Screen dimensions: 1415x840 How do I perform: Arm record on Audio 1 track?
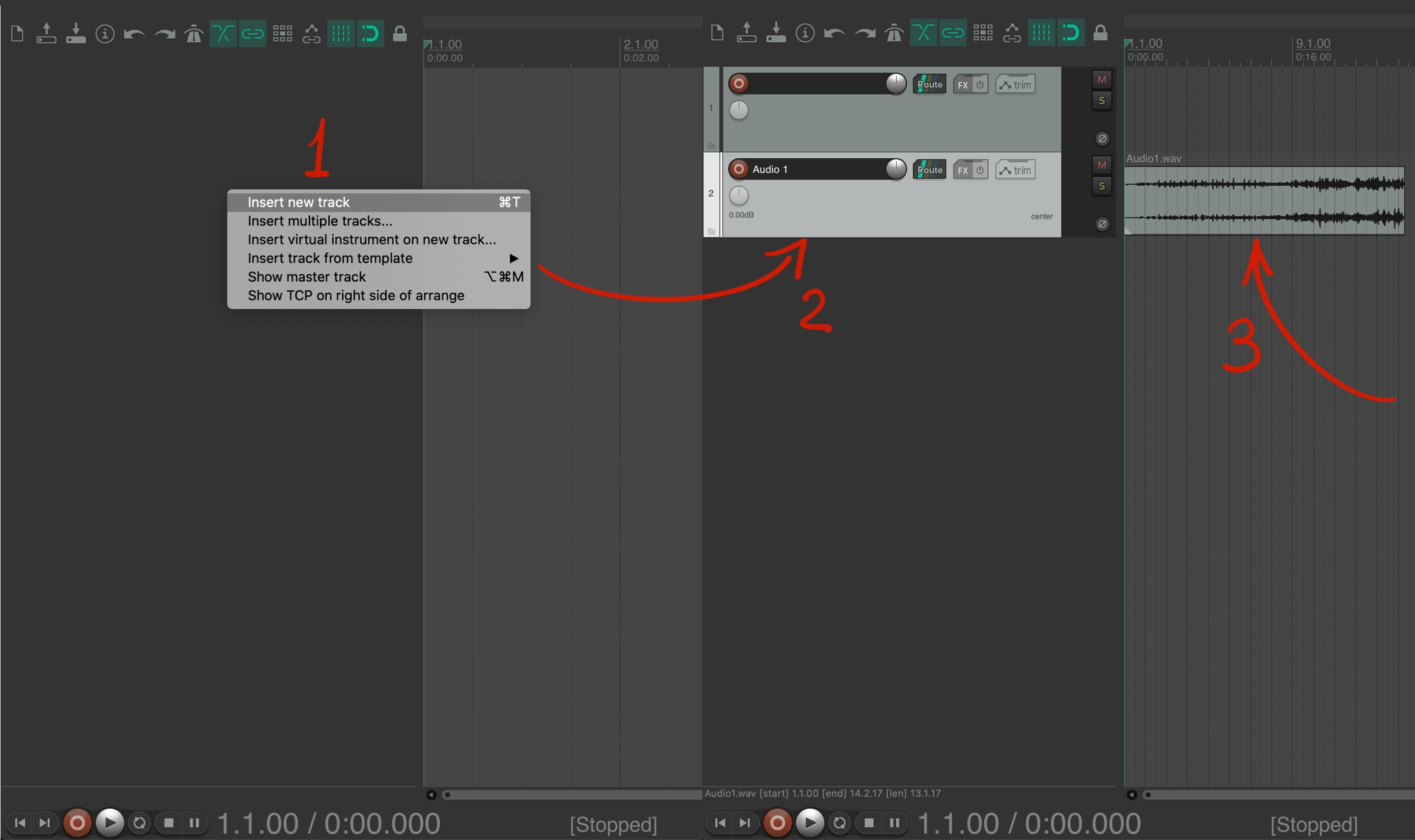click(x=739, y=169)
